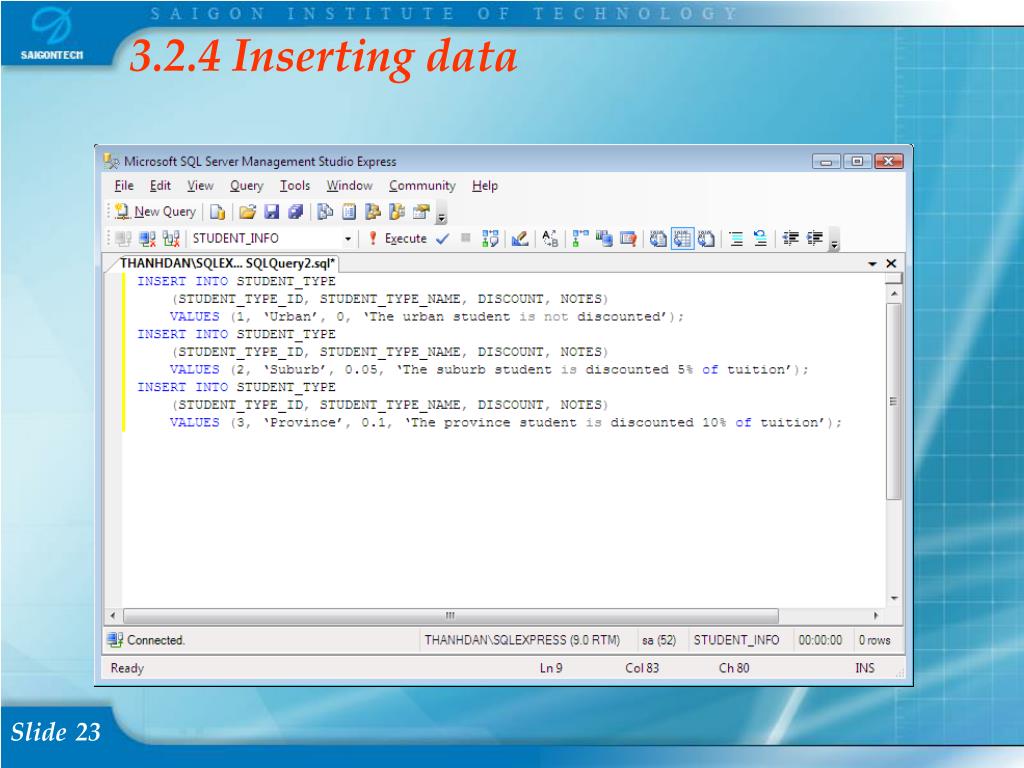Click the 'sa (52)' login status entry
Screen dimensions: 1024x768
659,640
